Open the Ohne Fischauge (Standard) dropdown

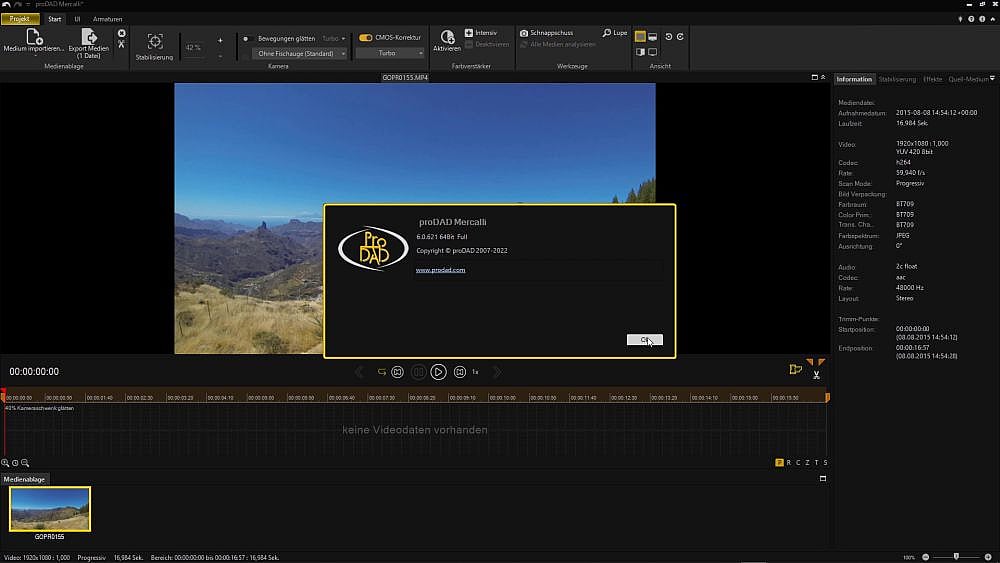[x=301, y=53]
